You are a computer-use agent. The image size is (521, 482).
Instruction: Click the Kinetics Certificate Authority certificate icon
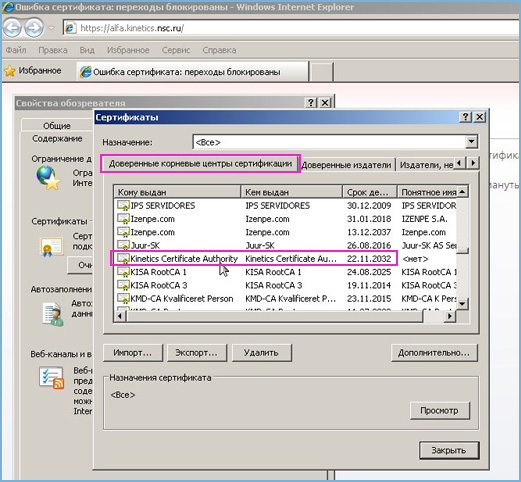pyautogui.click(x=123, y=259)
